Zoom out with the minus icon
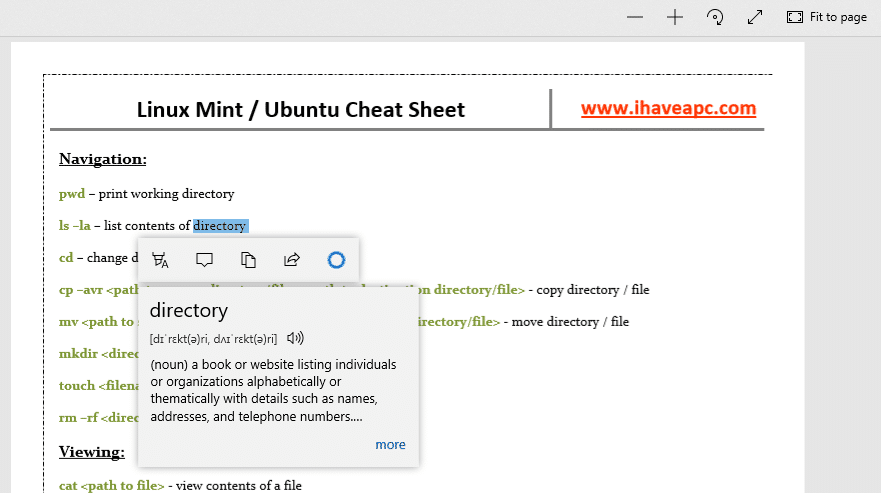The width and height of the screenshot is (881, 493). [635, 17]
